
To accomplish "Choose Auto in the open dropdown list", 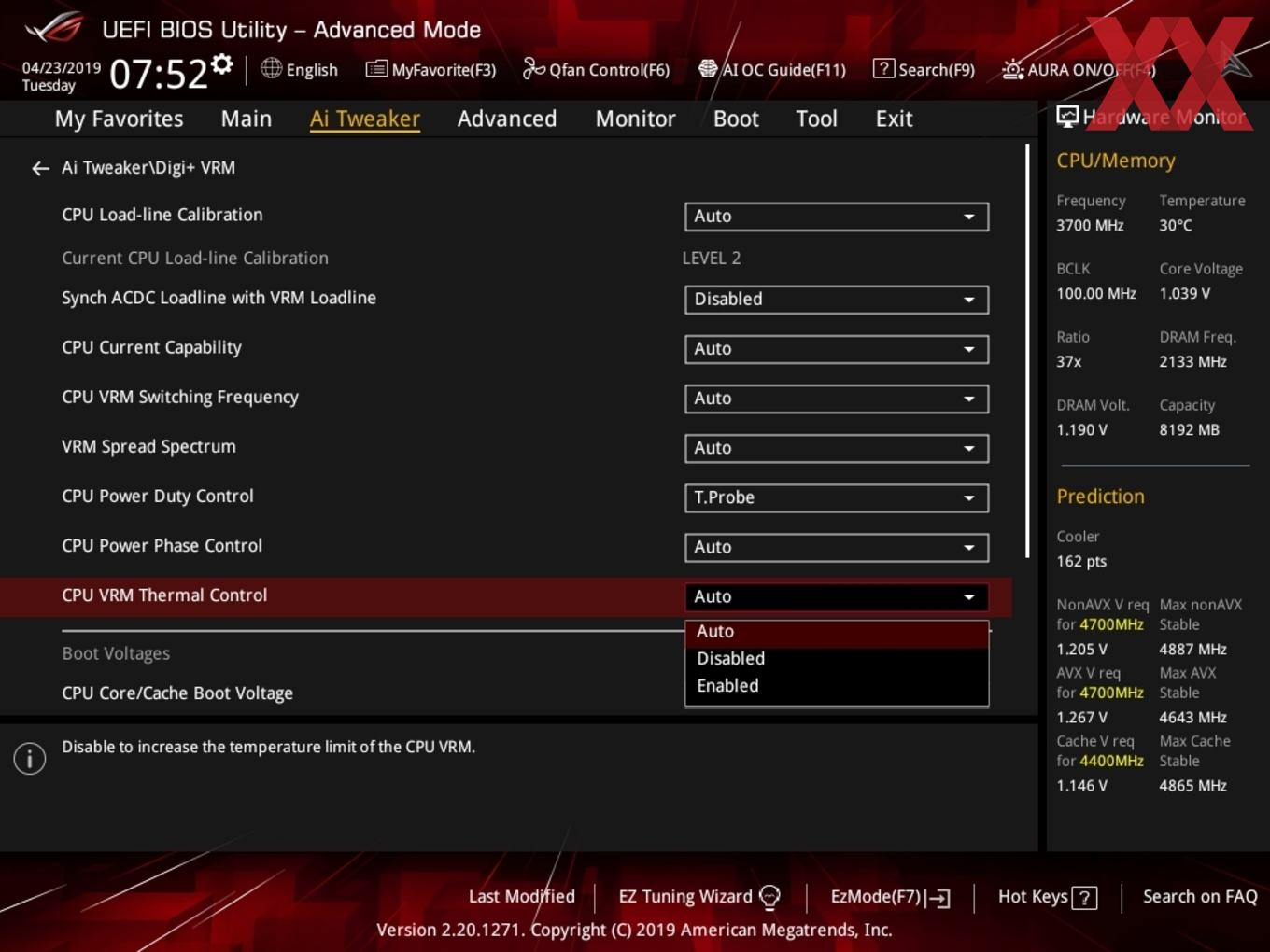I will coord(837,632).
